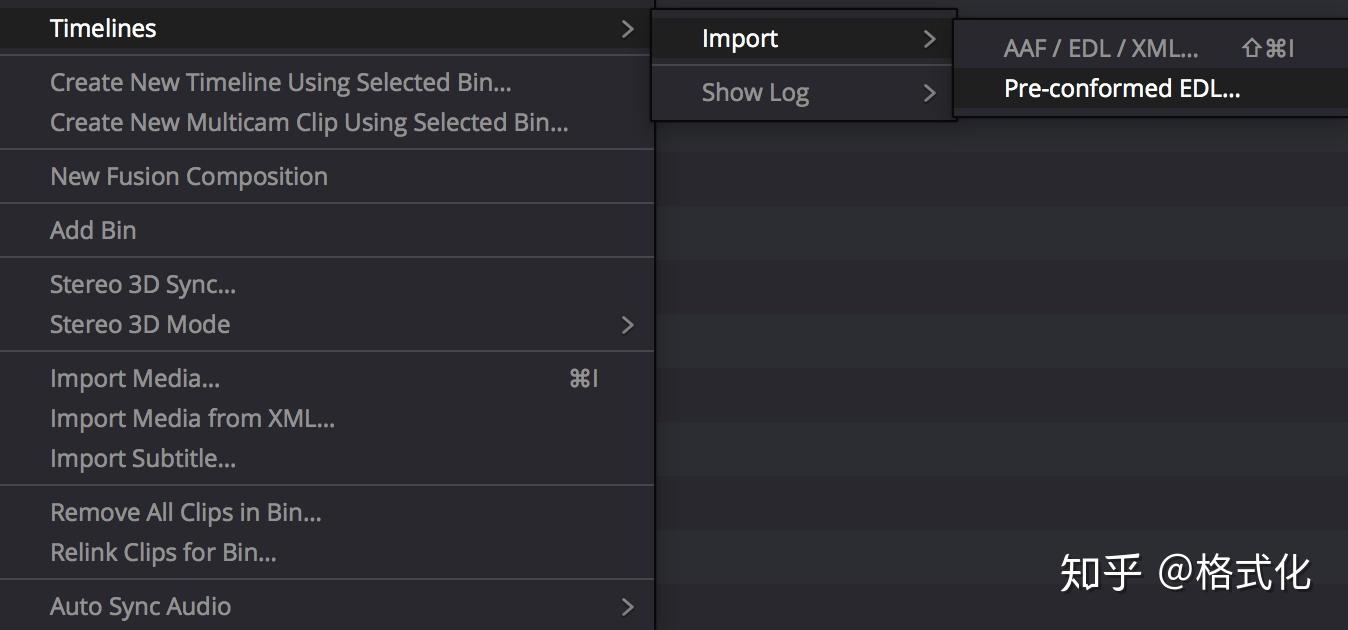Open the Timelines submenu entry
The image size is (1348, 630).
coord(104,29)
